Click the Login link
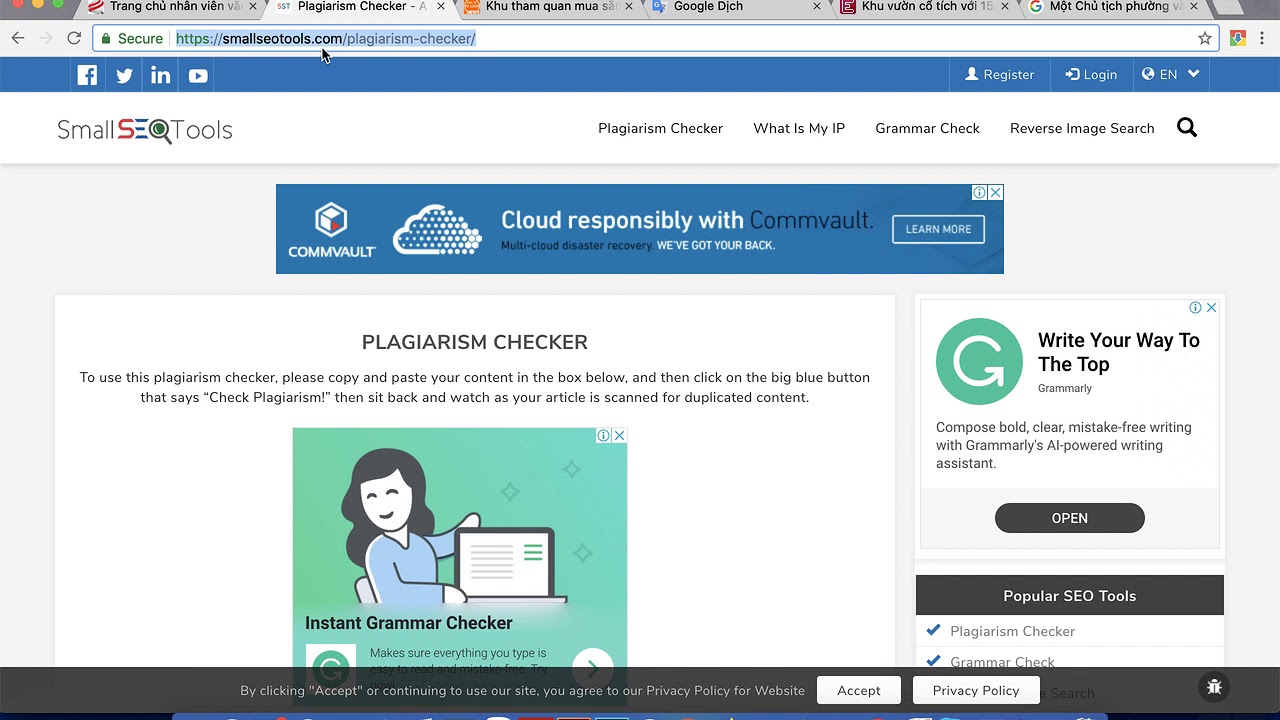Image resolution: width=1280 pixels, height=720 pixels. [1091, 75]
